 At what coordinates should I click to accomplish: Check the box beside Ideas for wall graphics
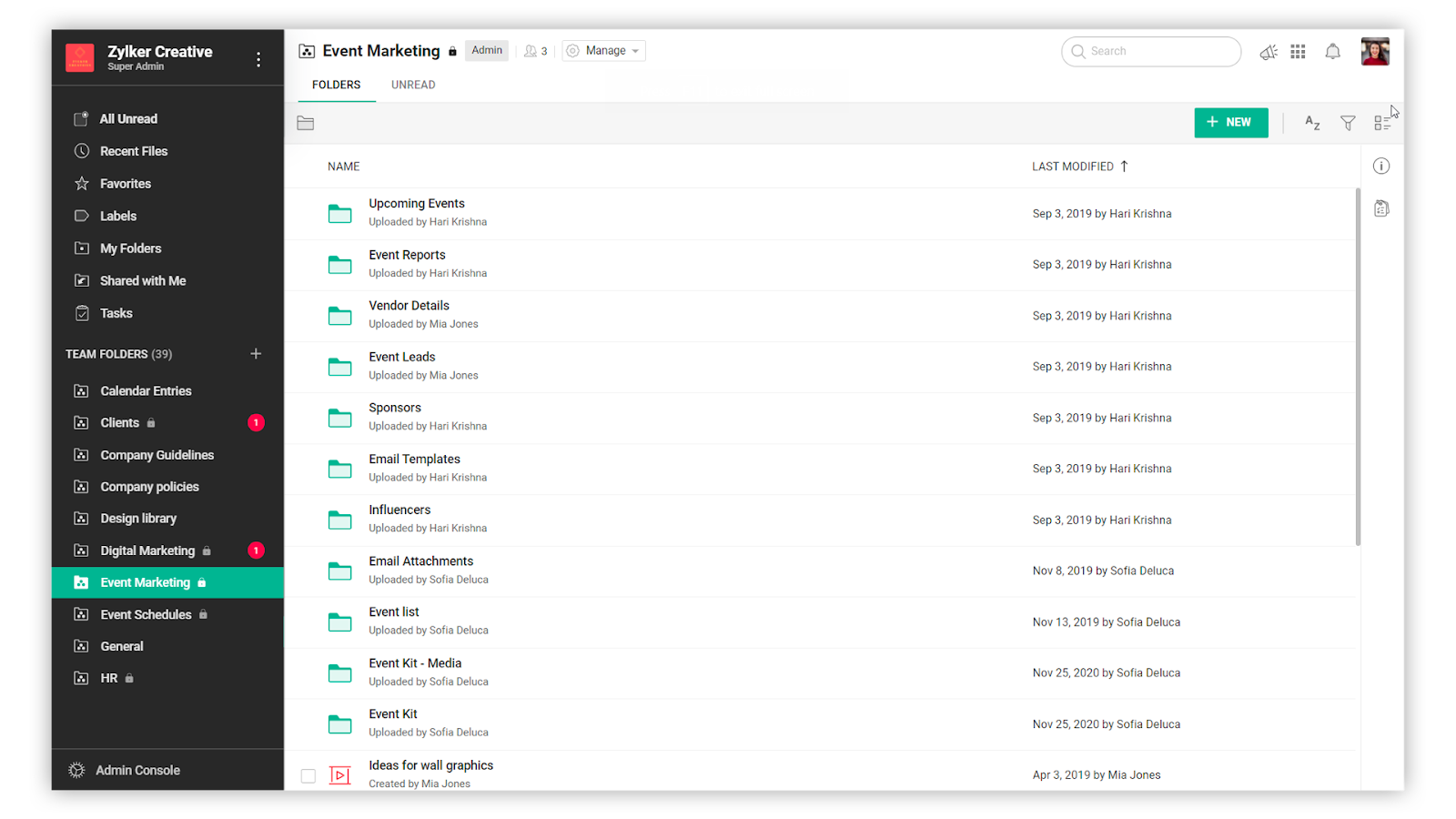click(308, 775)
